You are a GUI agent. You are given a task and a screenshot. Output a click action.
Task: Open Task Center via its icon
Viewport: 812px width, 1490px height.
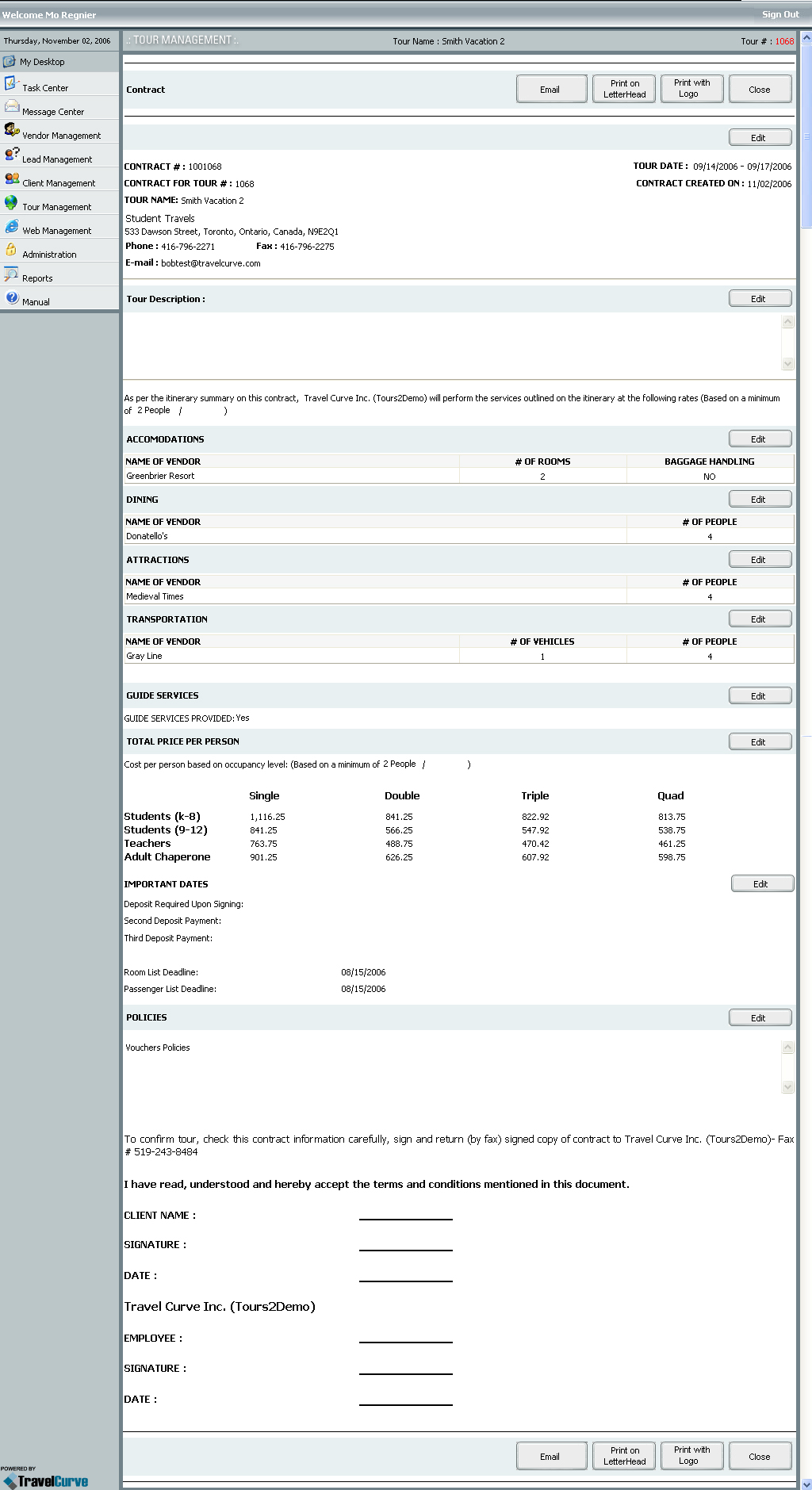coord(11,83)
